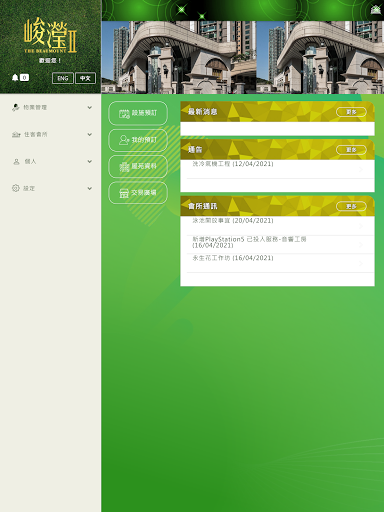
Task: Click the 通告 section title
Action: pos(195,150)
